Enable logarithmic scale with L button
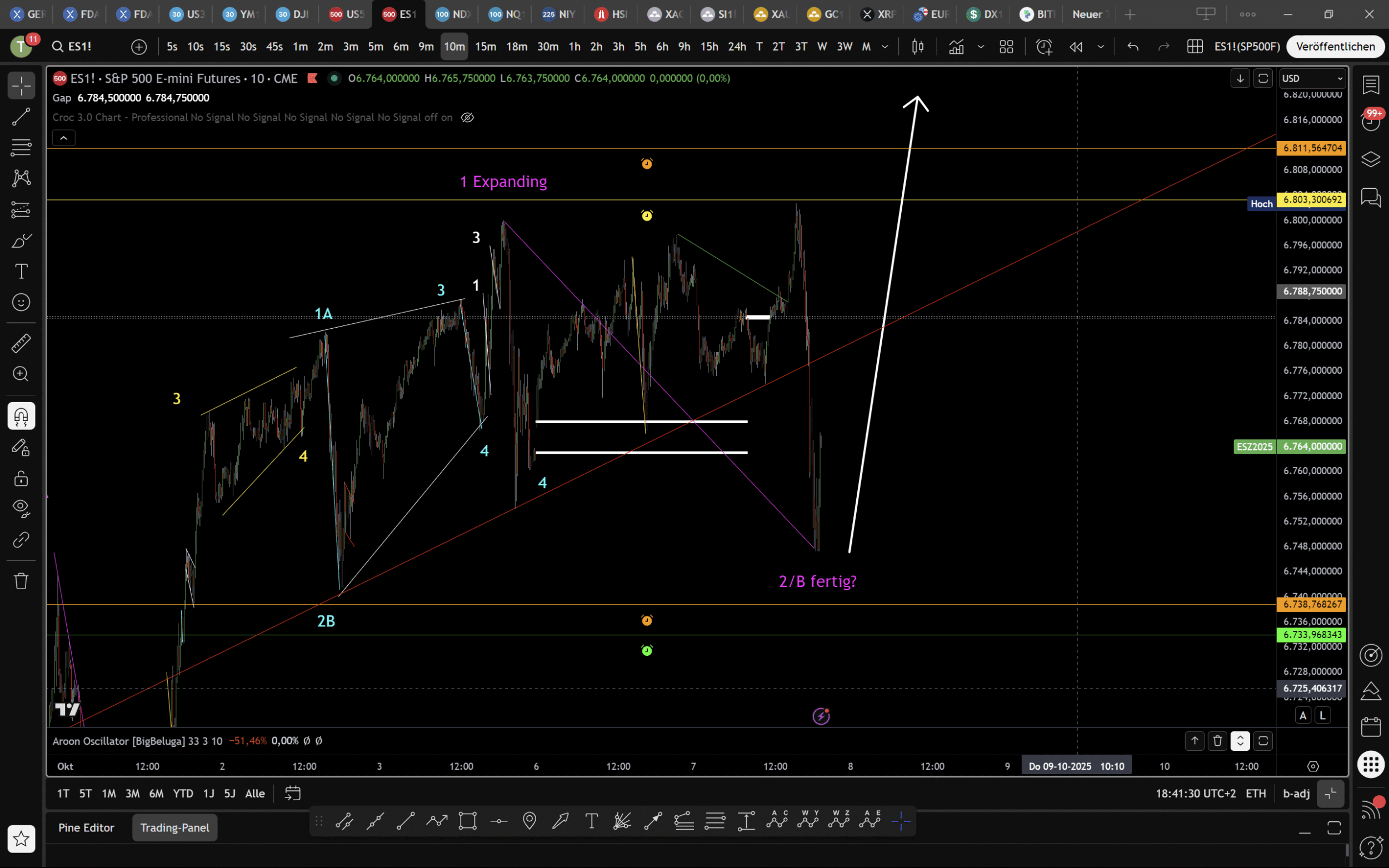This screenshot has width=1389, height=868. tap(1322, 715)
